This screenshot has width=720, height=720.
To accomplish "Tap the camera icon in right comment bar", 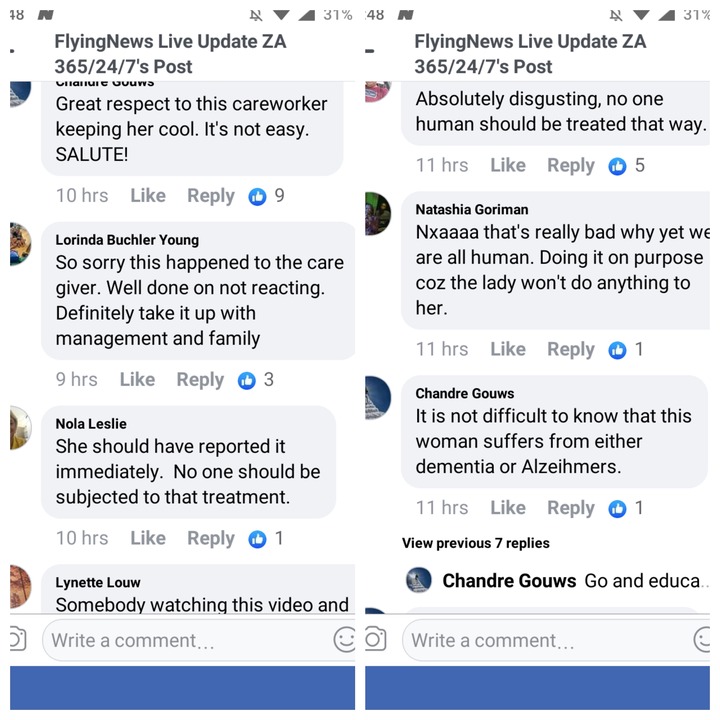I will tap(376, 640).
